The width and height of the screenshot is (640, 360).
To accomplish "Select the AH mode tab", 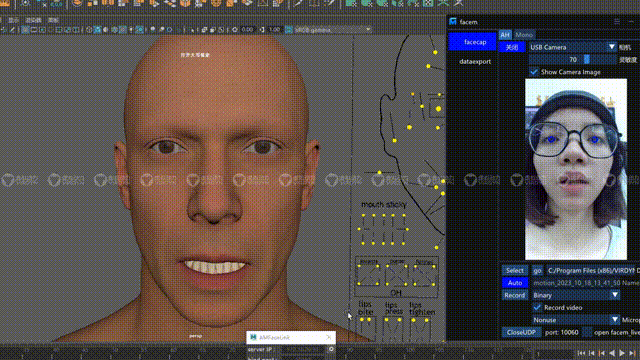I will tap(505, 35).
